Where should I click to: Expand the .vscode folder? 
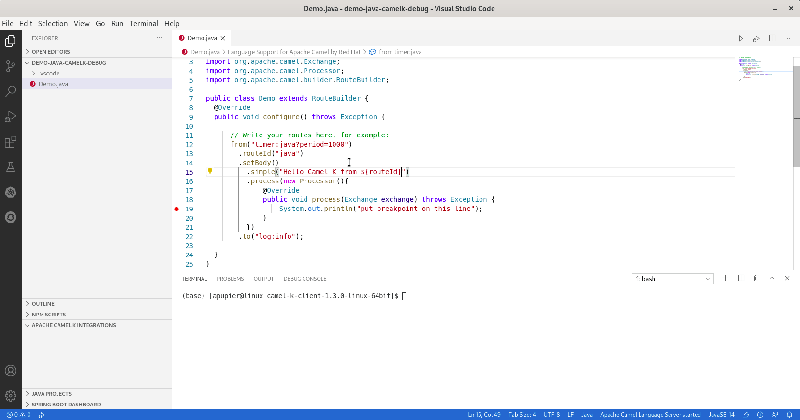97,73
